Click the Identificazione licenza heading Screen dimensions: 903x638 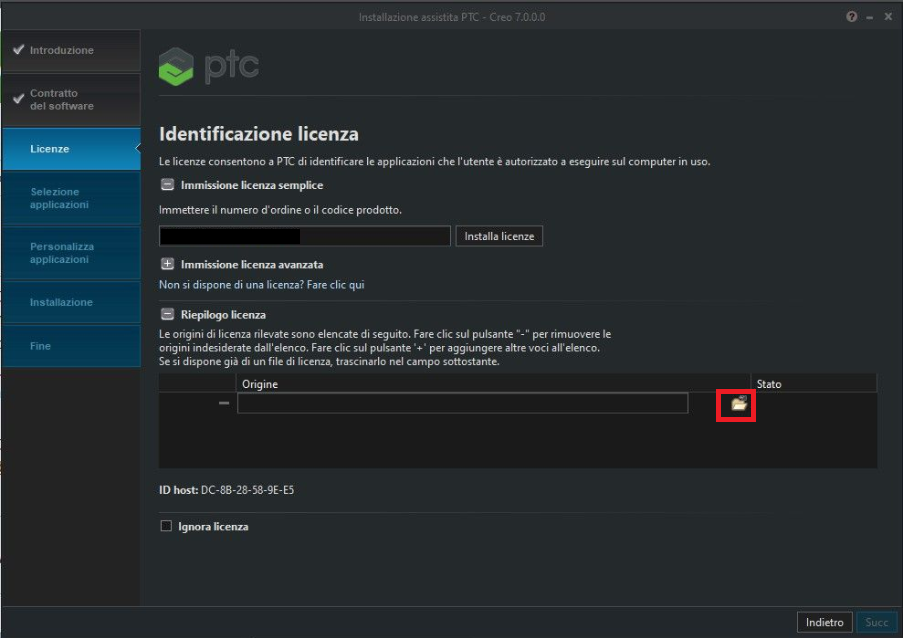tap(259, 134)
